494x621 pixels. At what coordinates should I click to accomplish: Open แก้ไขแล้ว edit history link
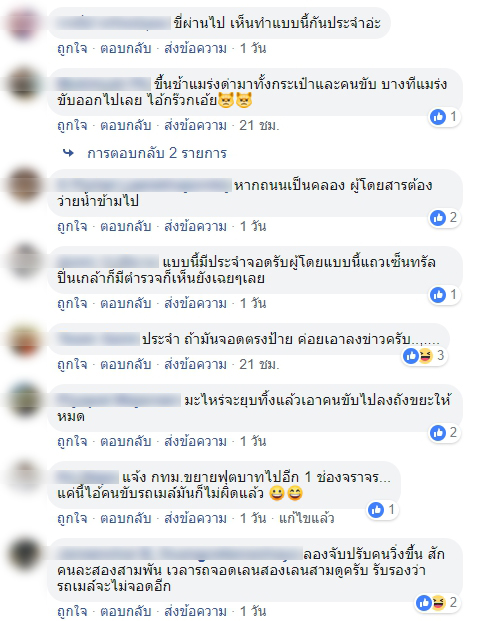coord(307,518)
